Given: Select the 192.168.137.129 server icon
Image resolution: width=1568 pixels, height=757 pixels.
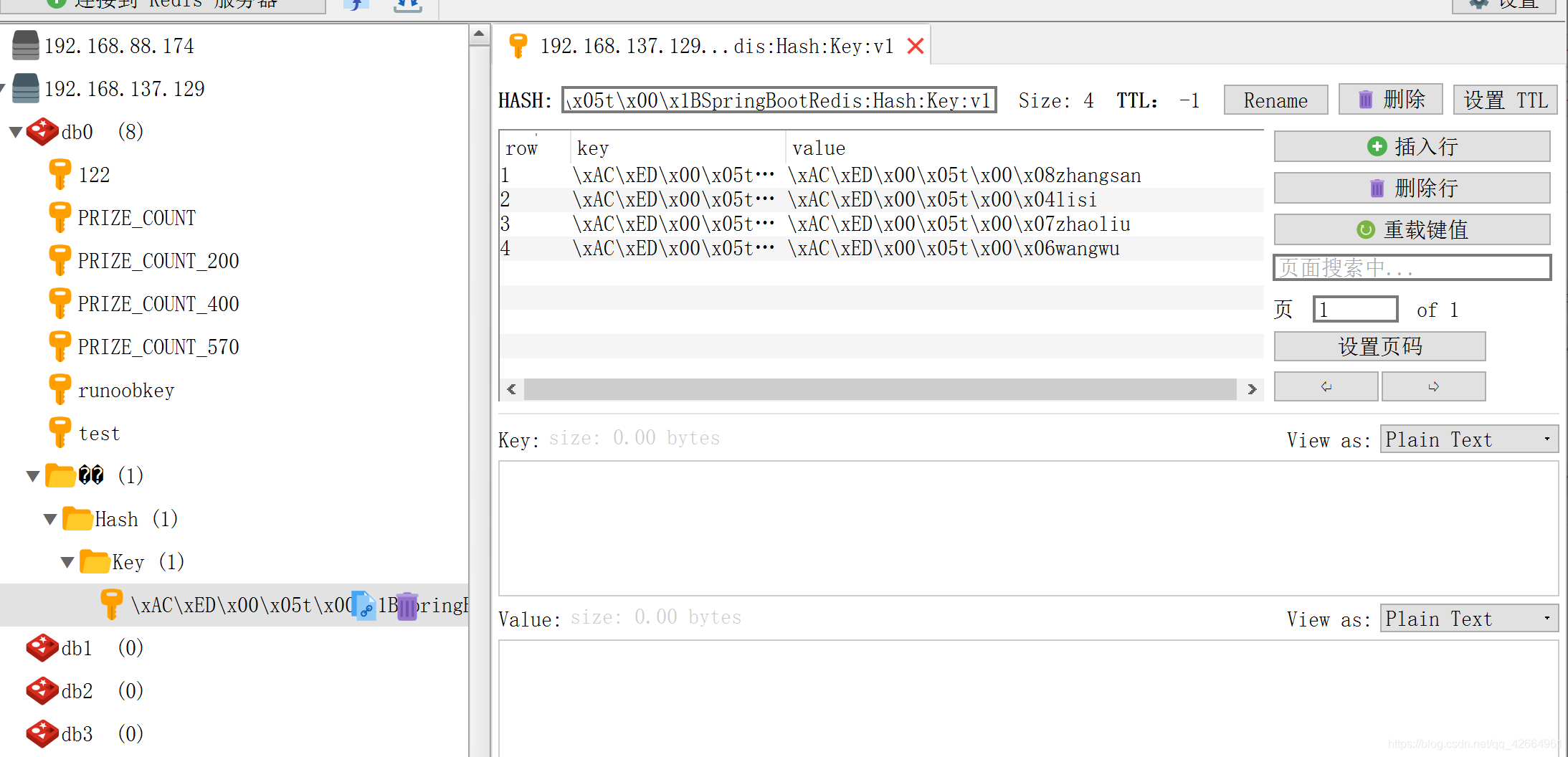Looking at the screenshot, I should 26,88.
